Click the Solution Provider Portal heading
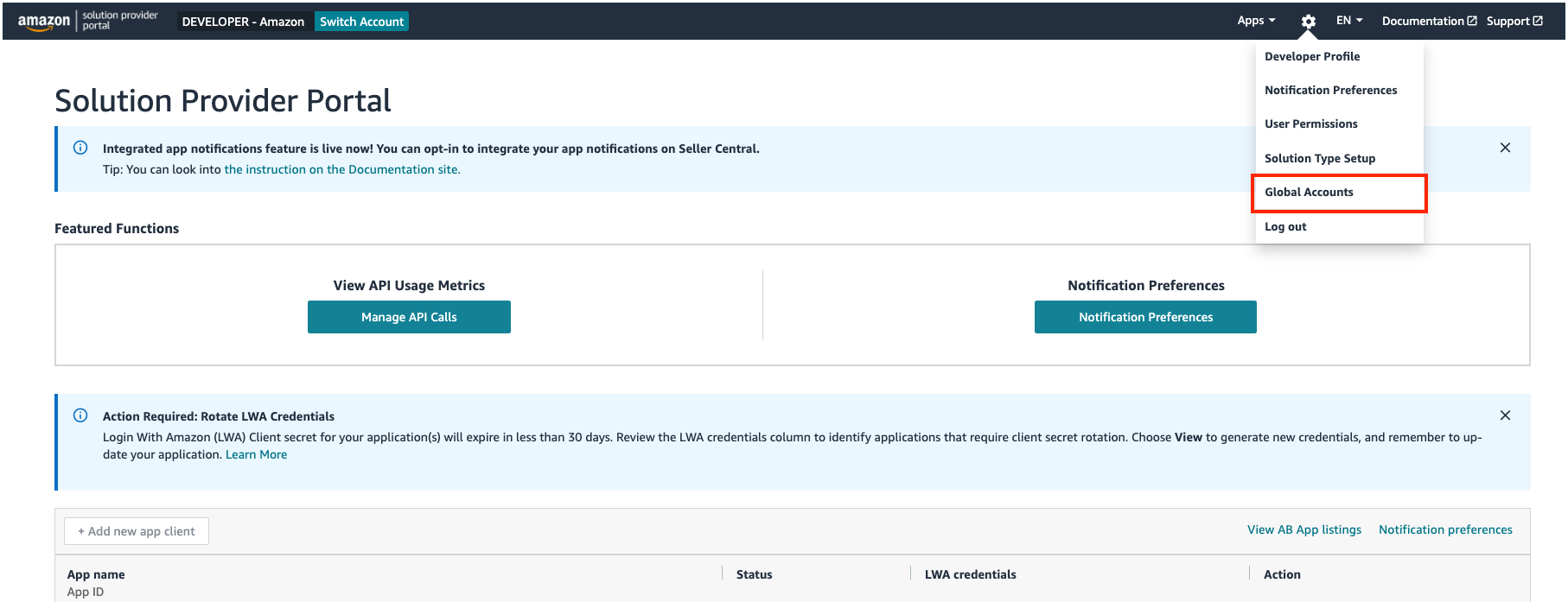 (223, 101)
